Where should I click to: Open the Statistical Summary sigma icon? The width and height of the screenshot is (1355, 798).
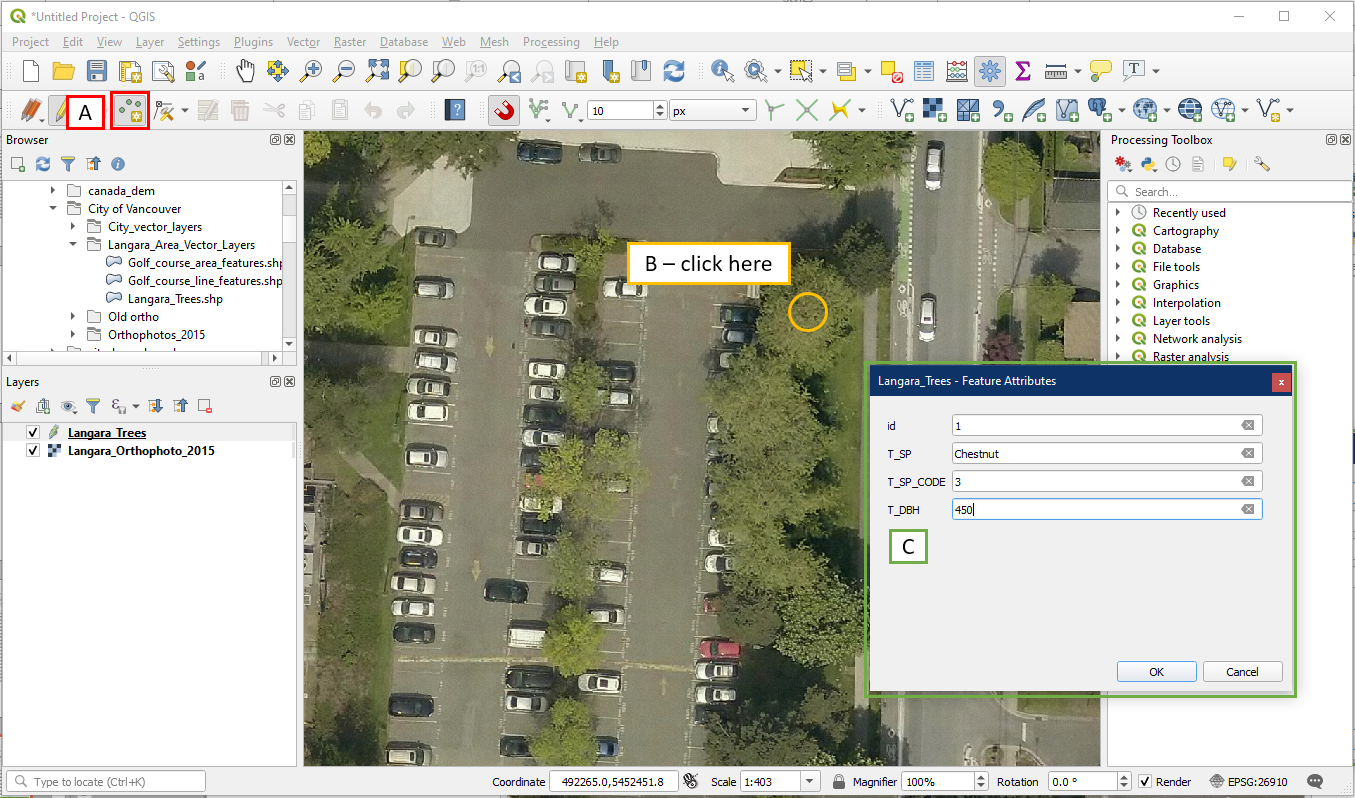(x=1022, y=71)
